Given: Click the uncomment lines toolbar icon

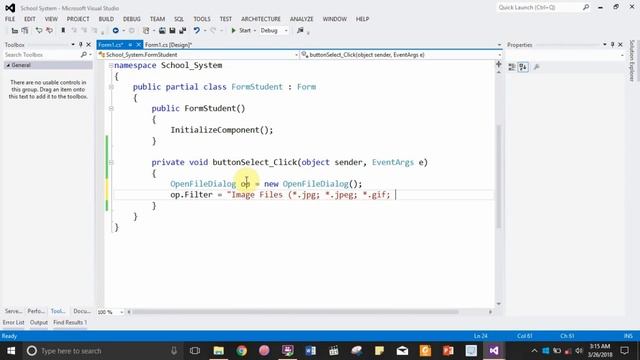Looking at the screenshot, I should tap(49, 30).
